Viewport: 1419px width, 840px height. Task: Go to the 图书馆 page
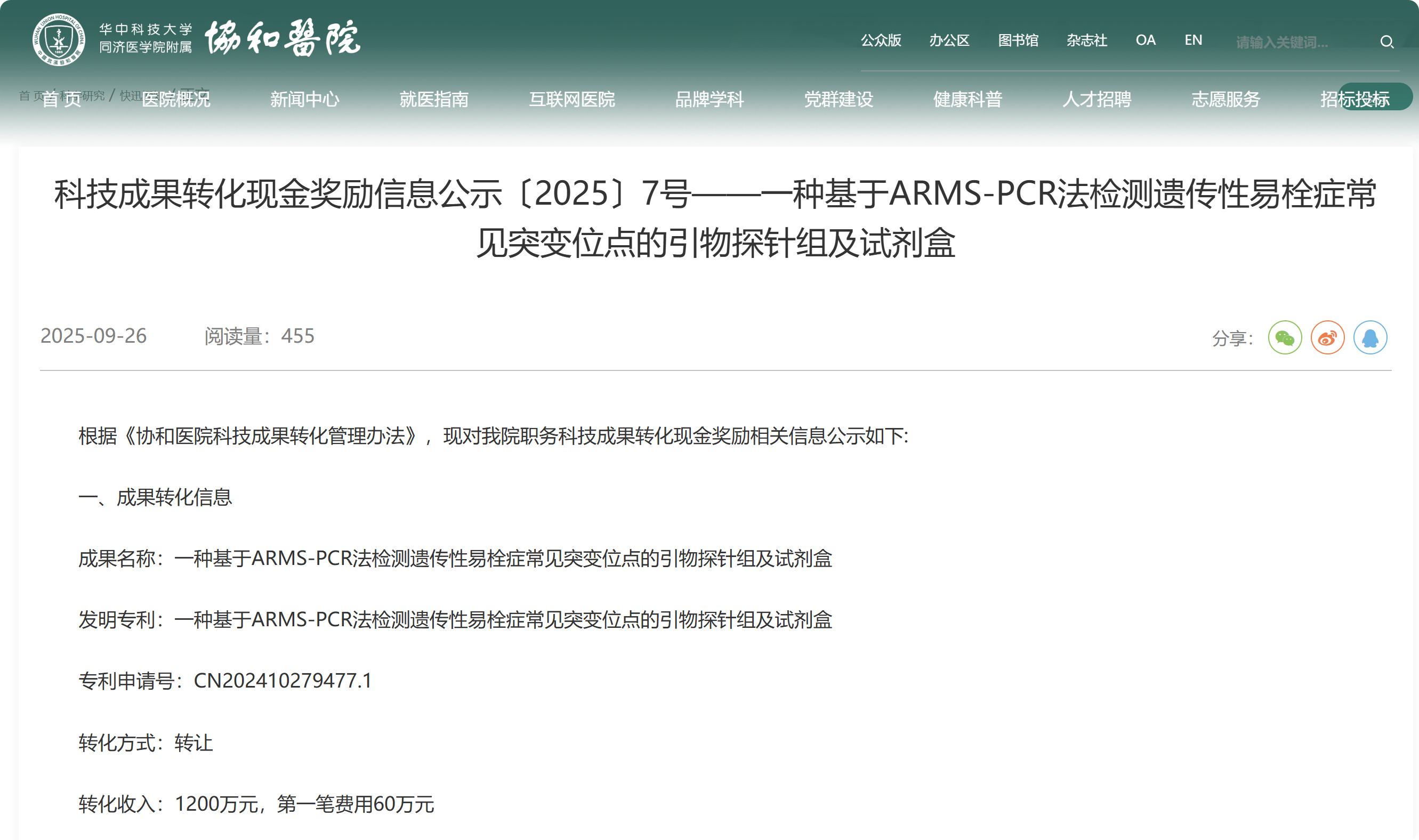click(x=1018, y=40)
